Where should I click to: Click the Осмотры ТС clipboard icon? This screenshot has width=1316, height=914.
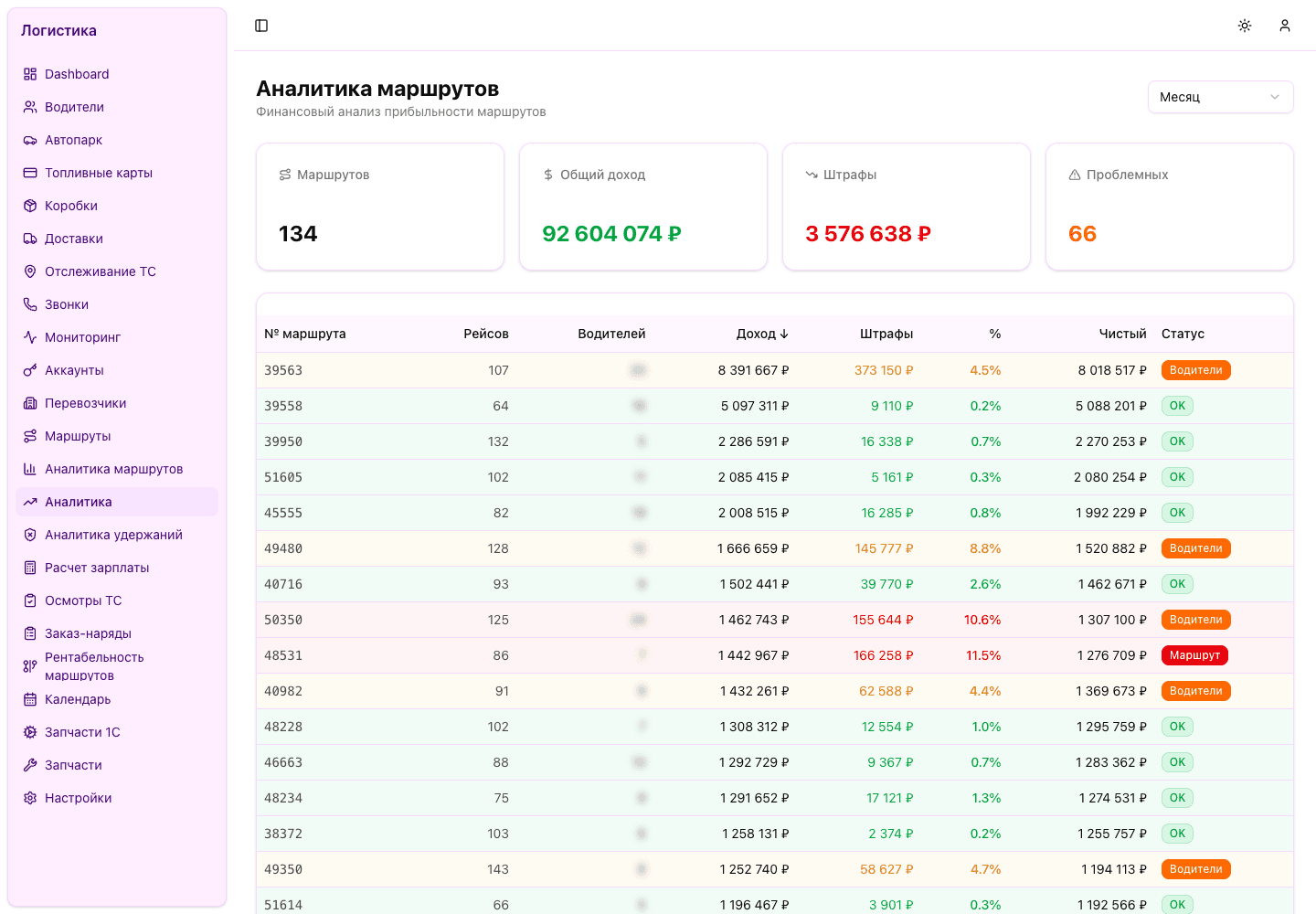coord(30,600)
